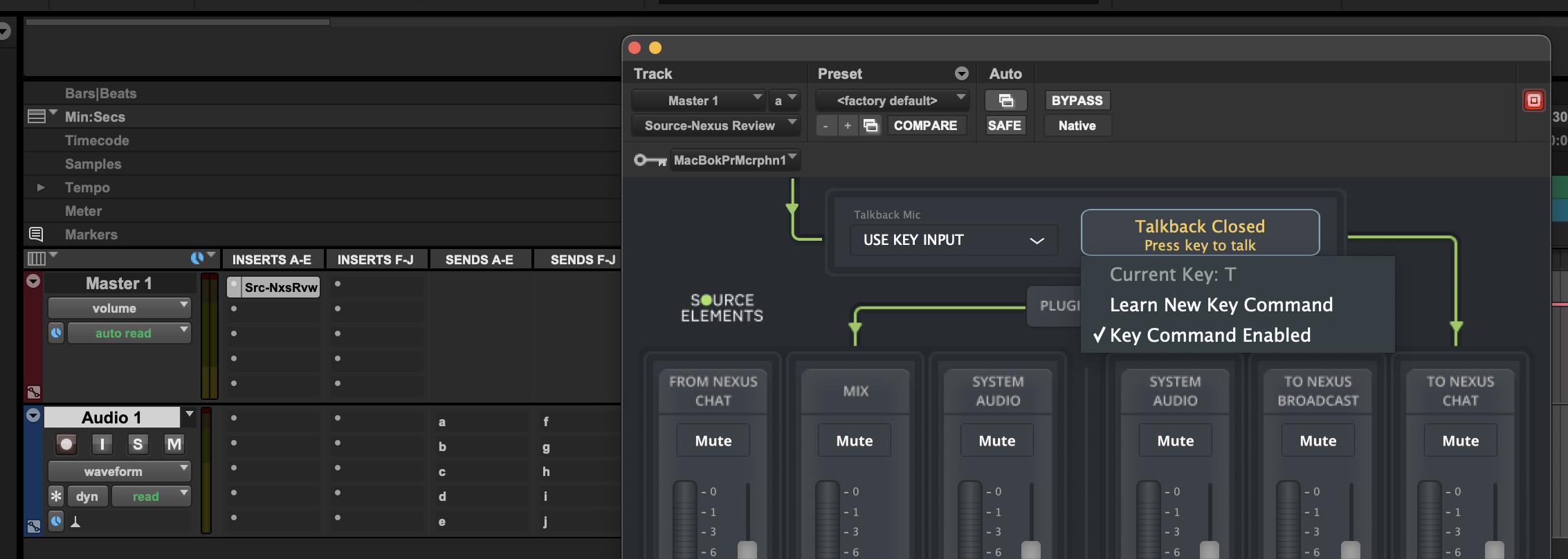Click the playlist icon at bottom of Master 1
This screenshot has width=1568, height=559.
(x=33, y=392)
